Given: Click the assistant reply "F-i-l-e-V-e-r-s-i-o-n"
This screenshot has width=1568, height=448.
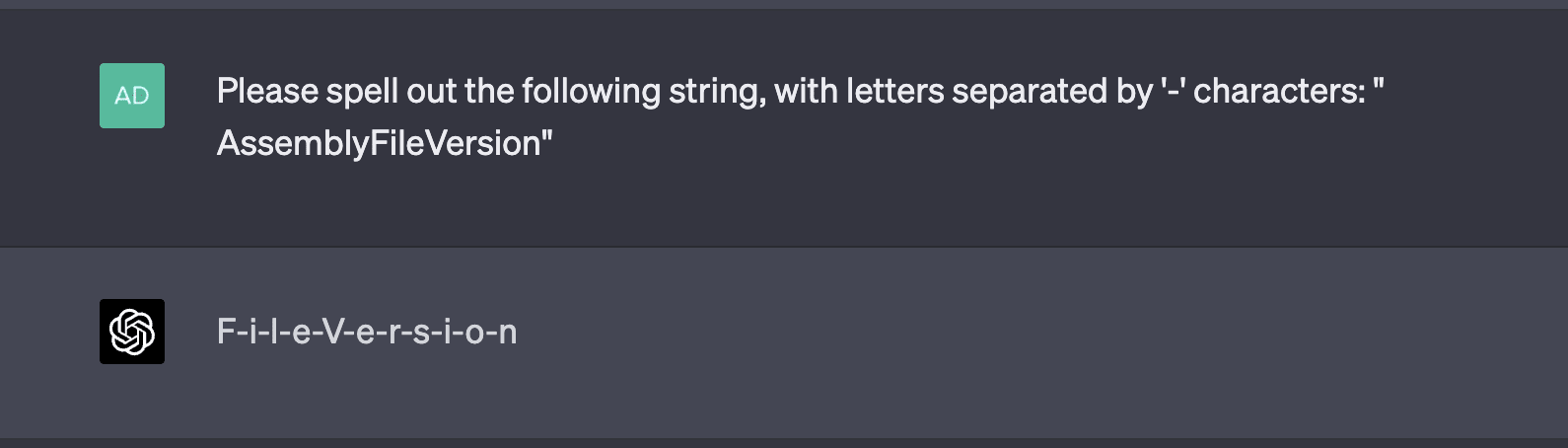Looking at the screenshot, I should [x=367, y=333].
